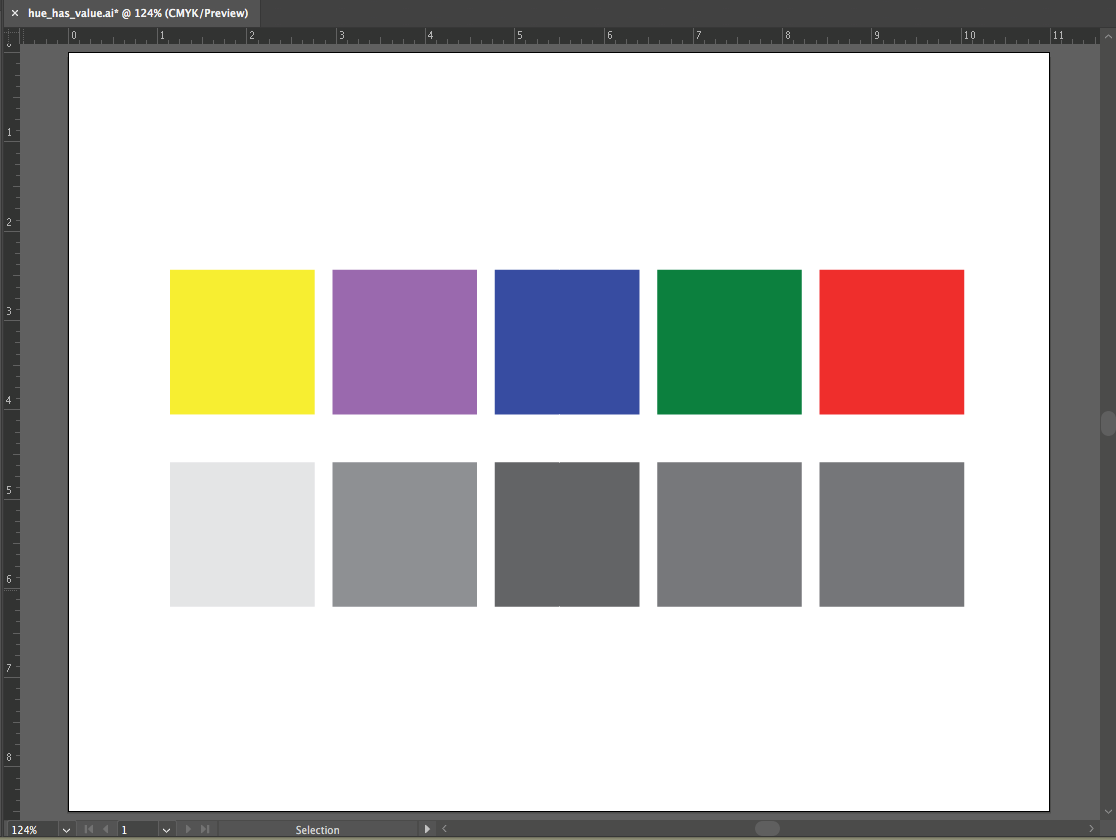This screenshot has width=1116, height=840.
Task: Click the horizontal scrollbar thumb
Action: point(767,829)
